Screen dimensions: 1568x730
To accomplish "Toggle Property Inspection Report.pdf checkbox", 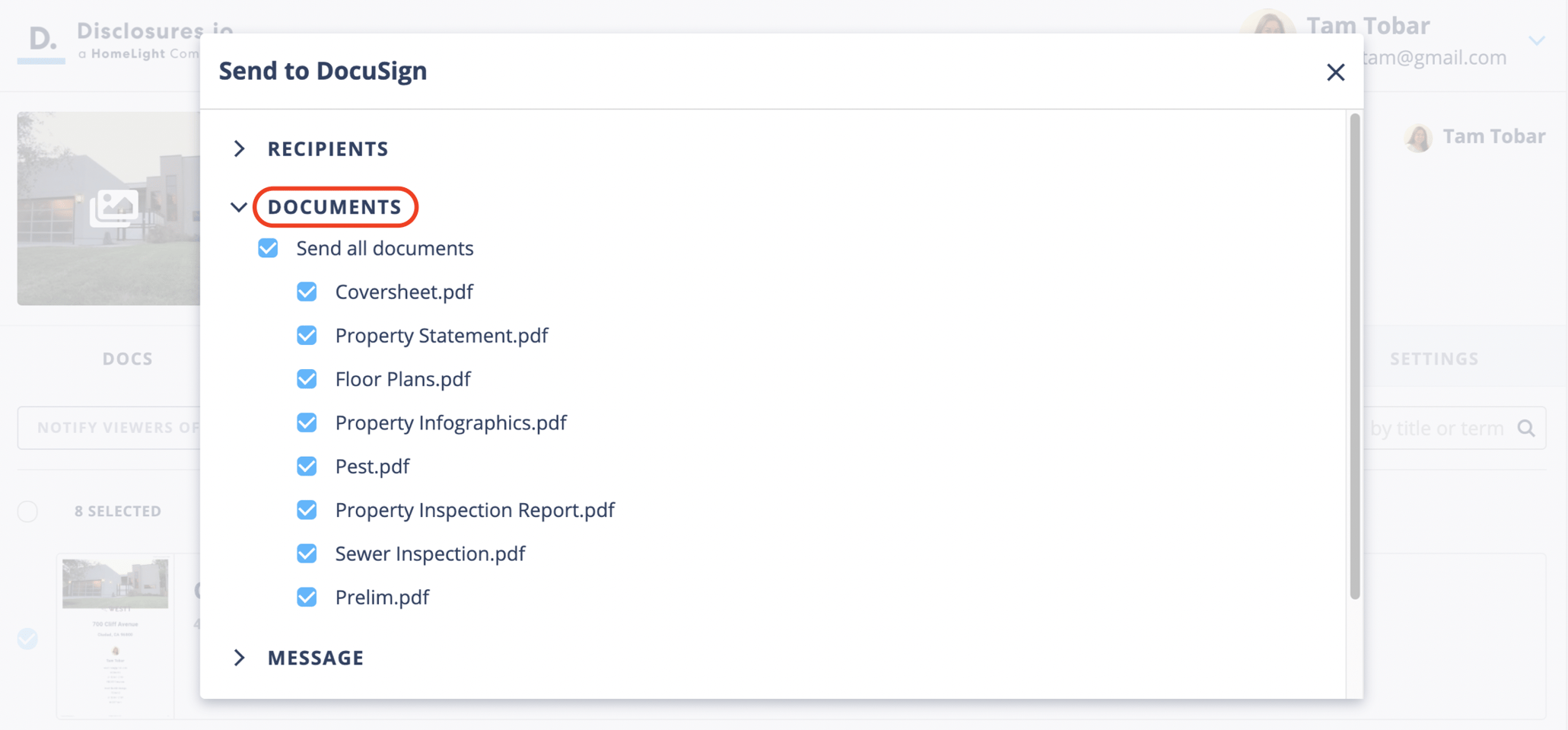I will pyautogui.click(x=307, y=510).
